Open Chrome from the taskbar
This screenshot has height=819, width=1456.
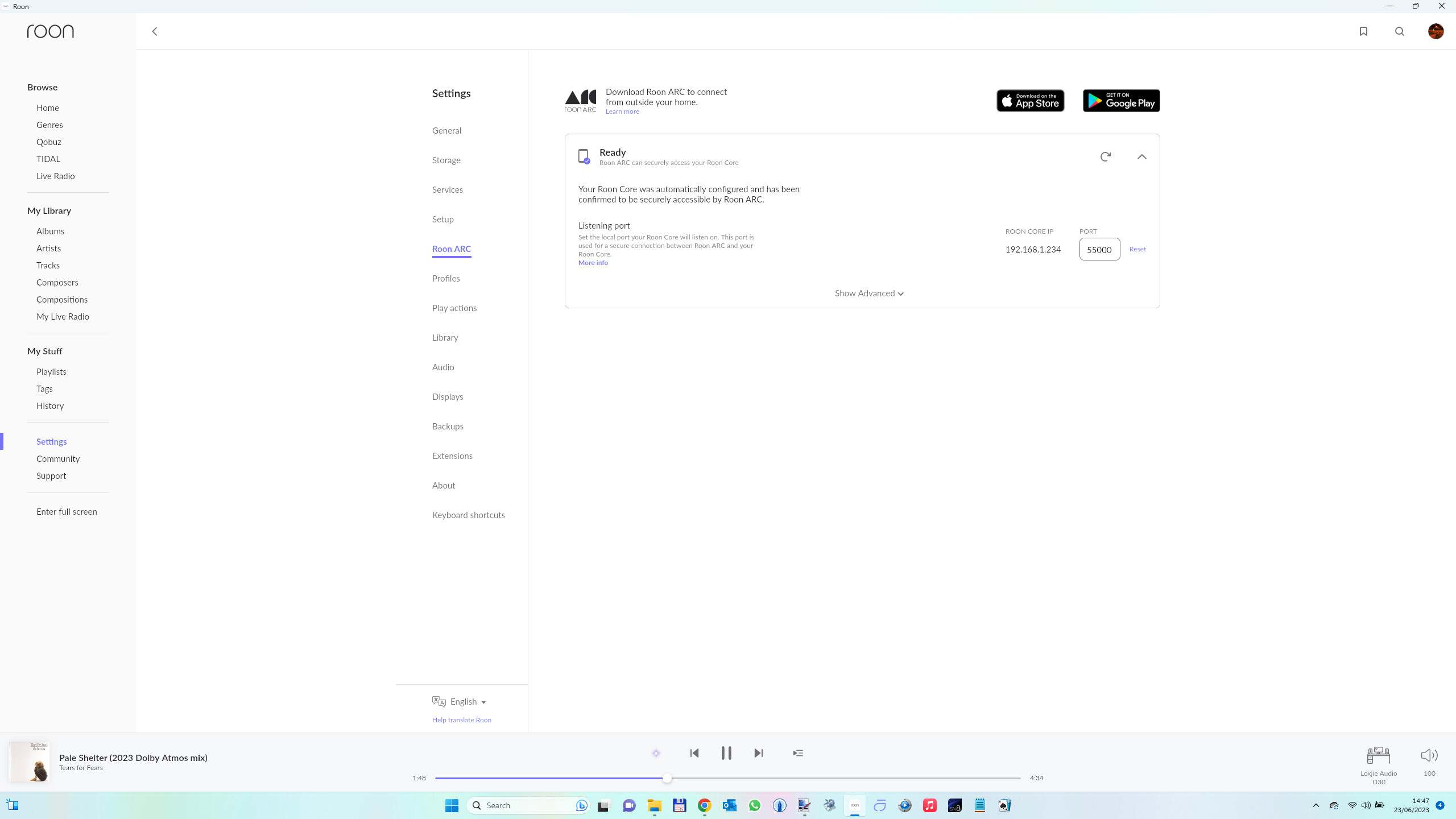[x=704, y=805]
